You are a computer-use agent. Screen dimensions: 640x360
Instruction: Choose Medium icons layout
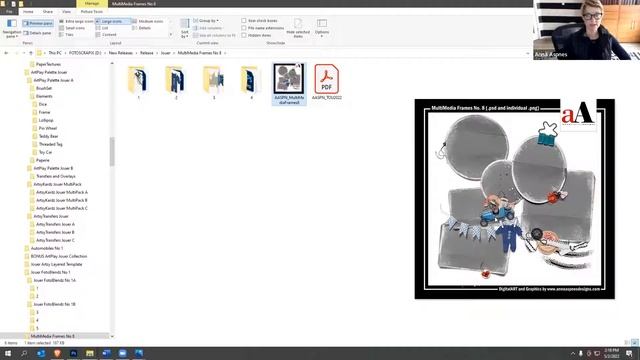tap(148, 21)
